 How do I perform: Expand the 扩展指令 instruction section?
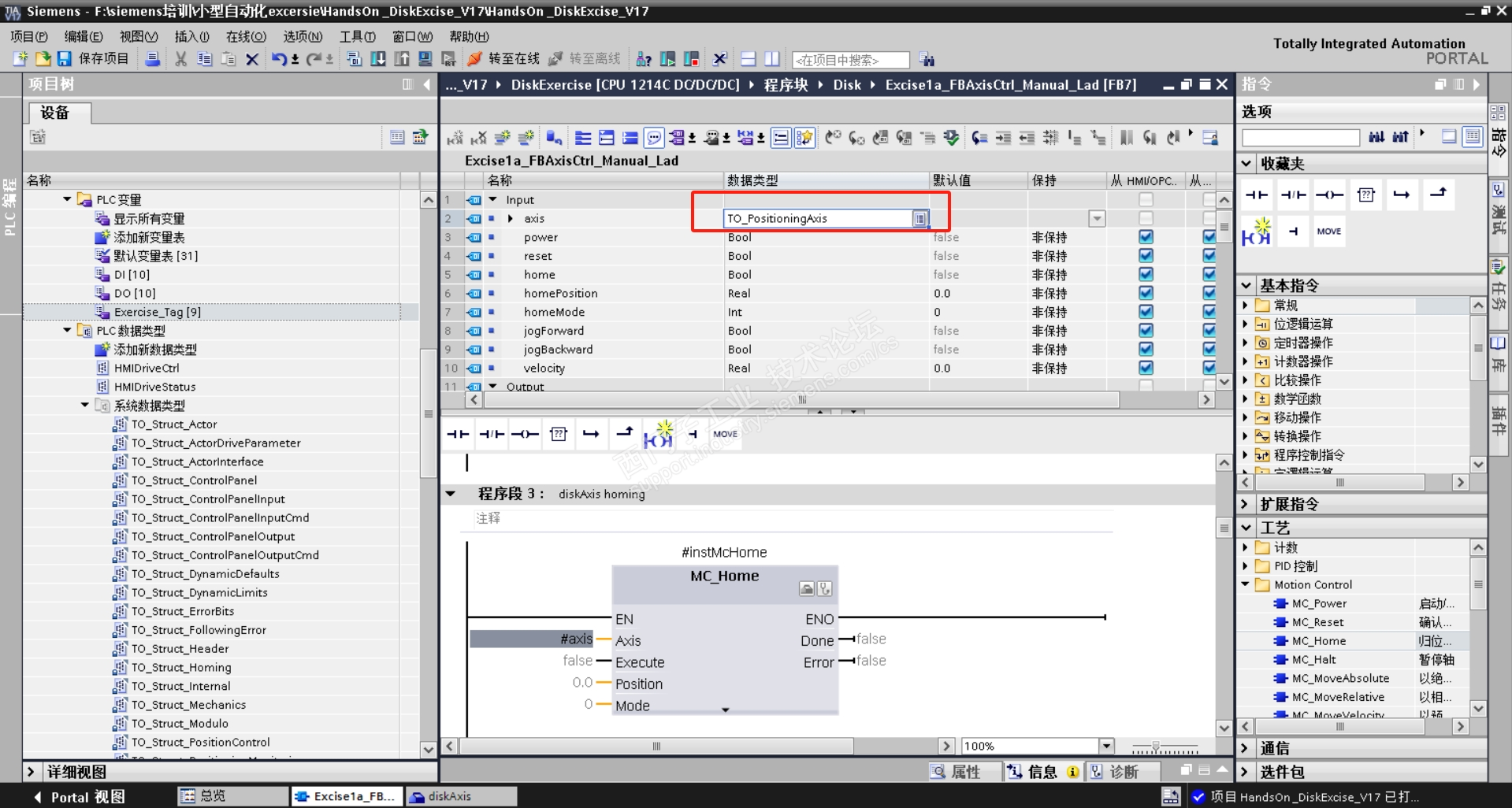(x=1245, y=504)
